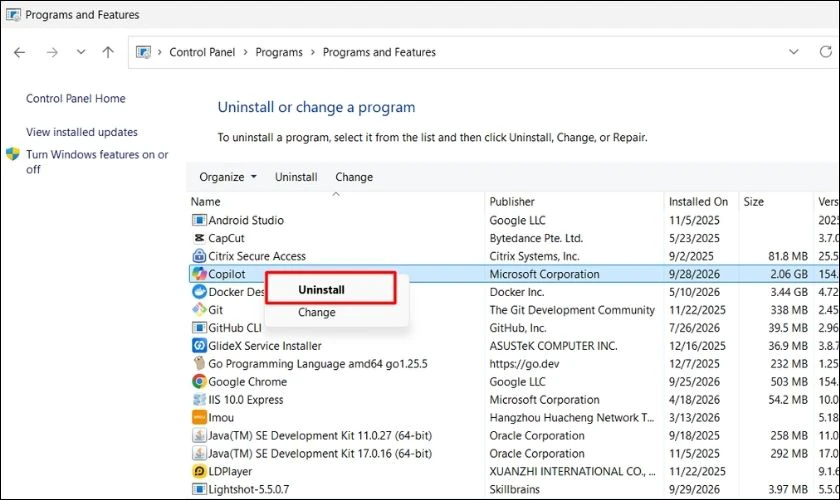Click The Git Development Community cell
The width and height of the screenshot is (840, 500).
572,310
